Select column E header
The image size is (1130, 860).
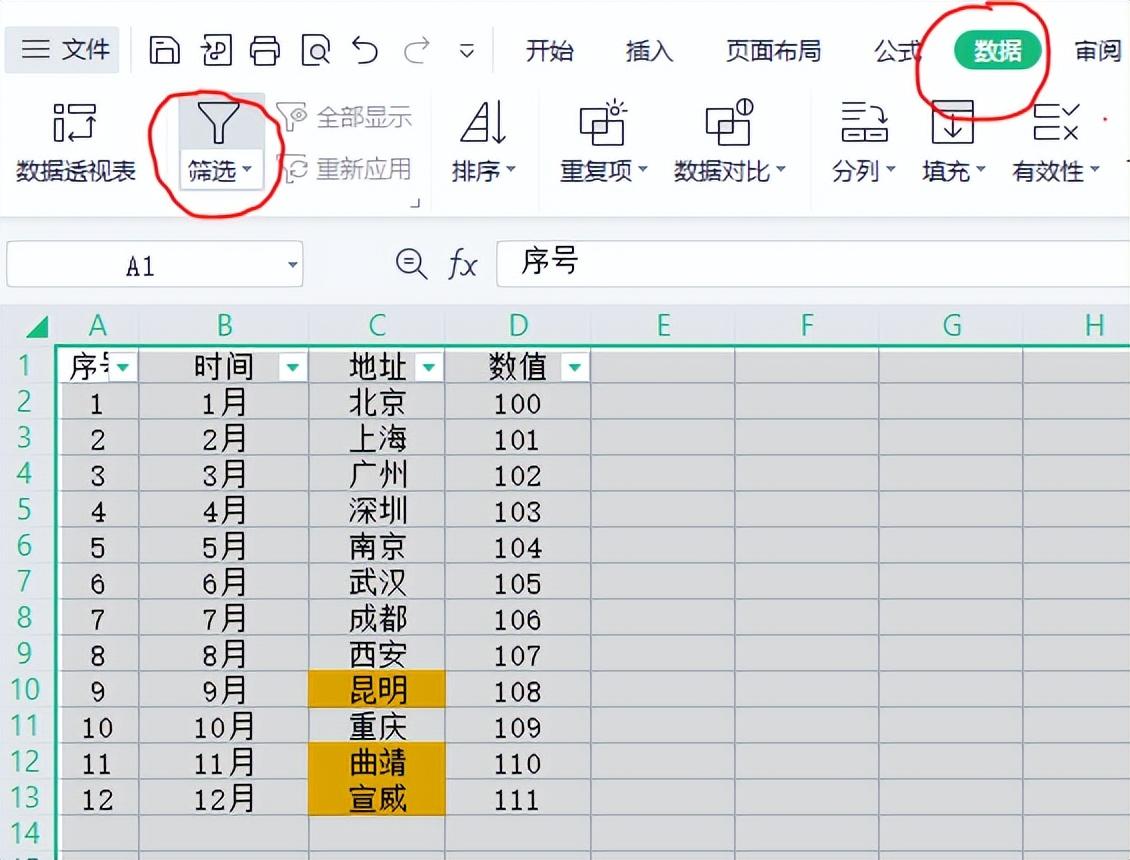coord(663,326)
